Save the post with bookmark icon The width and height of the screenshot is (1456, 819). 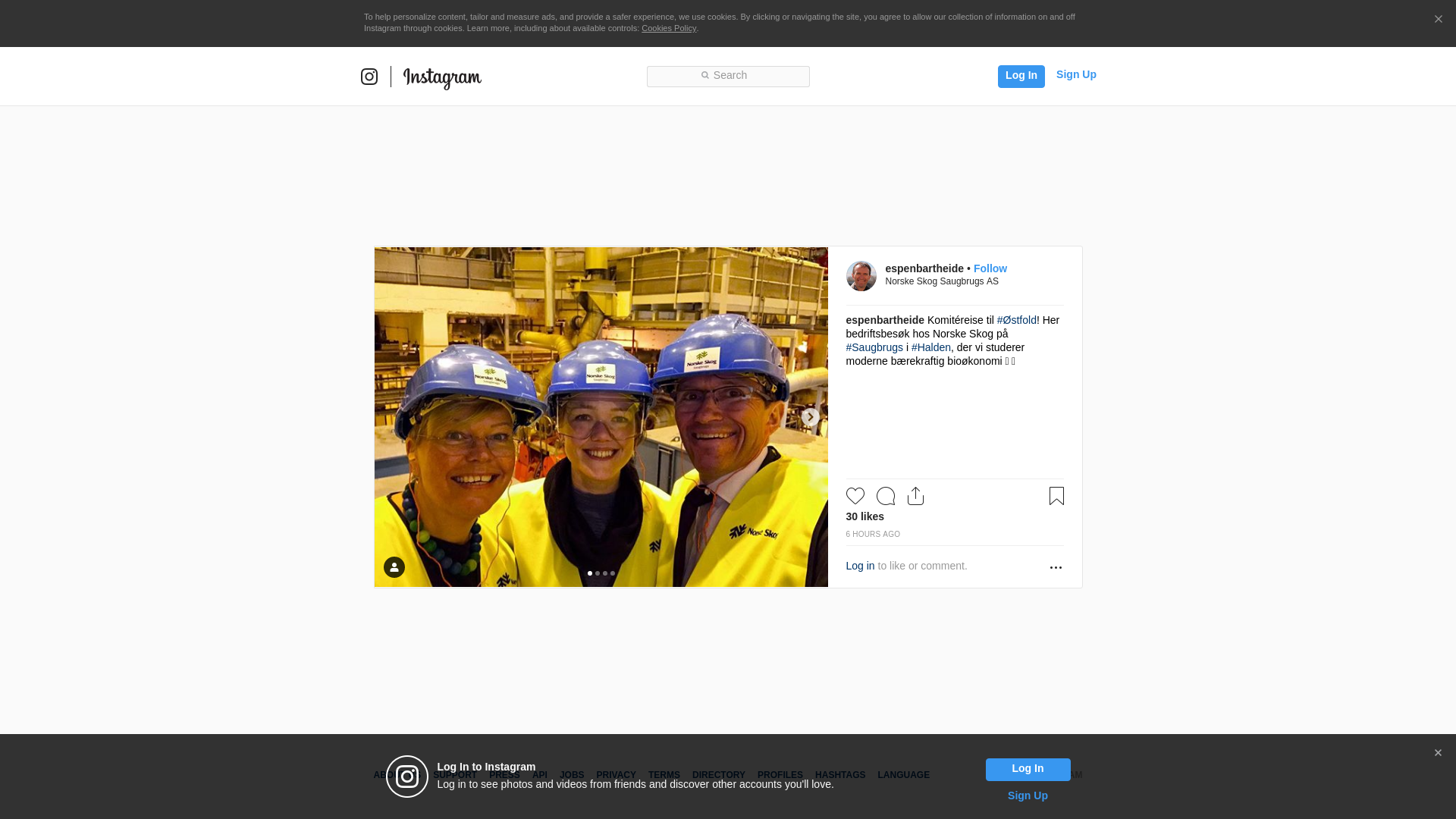[x=1056, y=496]
